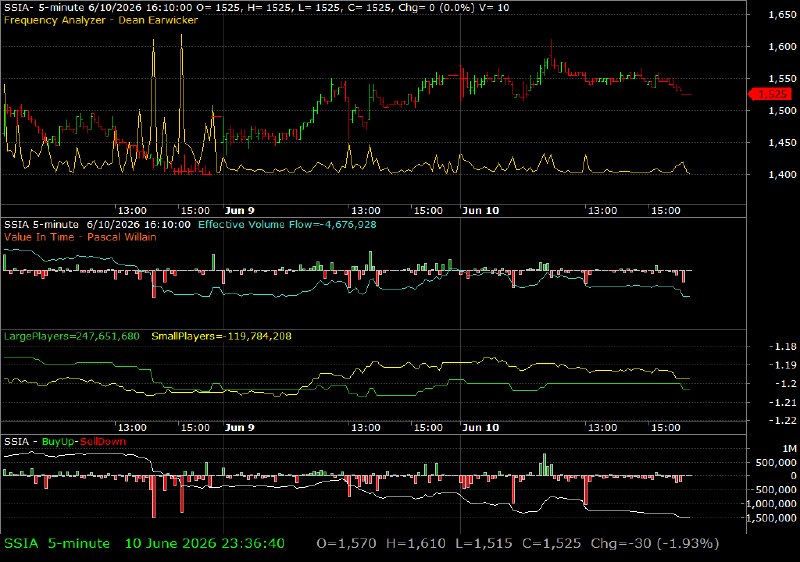The width and height of the screenshot is (800, 562).
Task: Click the red 1,525 last-price marker
Action: pos(770,94)
